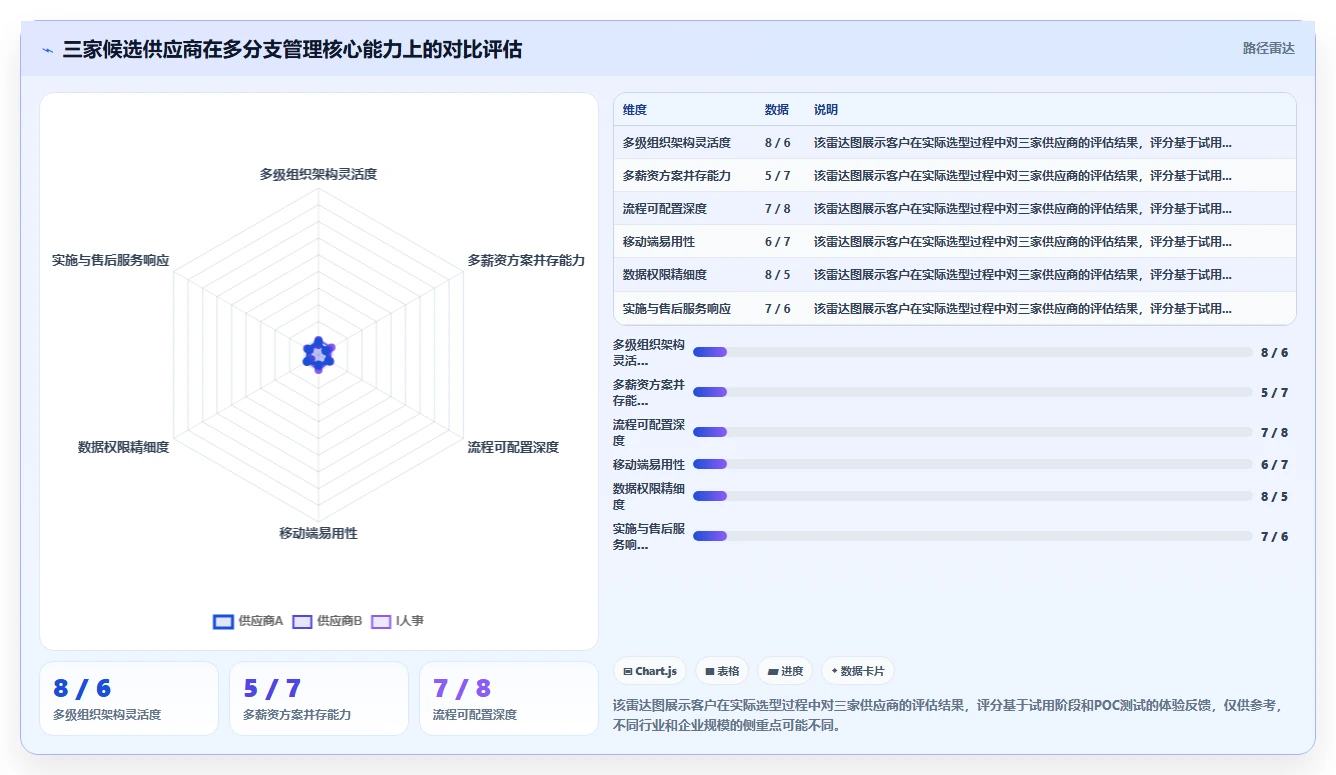The height and width of the screenshot is (775, 1336).
Task: Click table data value 8 / 5
Action: pyautogui.click(x=778, y=275)
